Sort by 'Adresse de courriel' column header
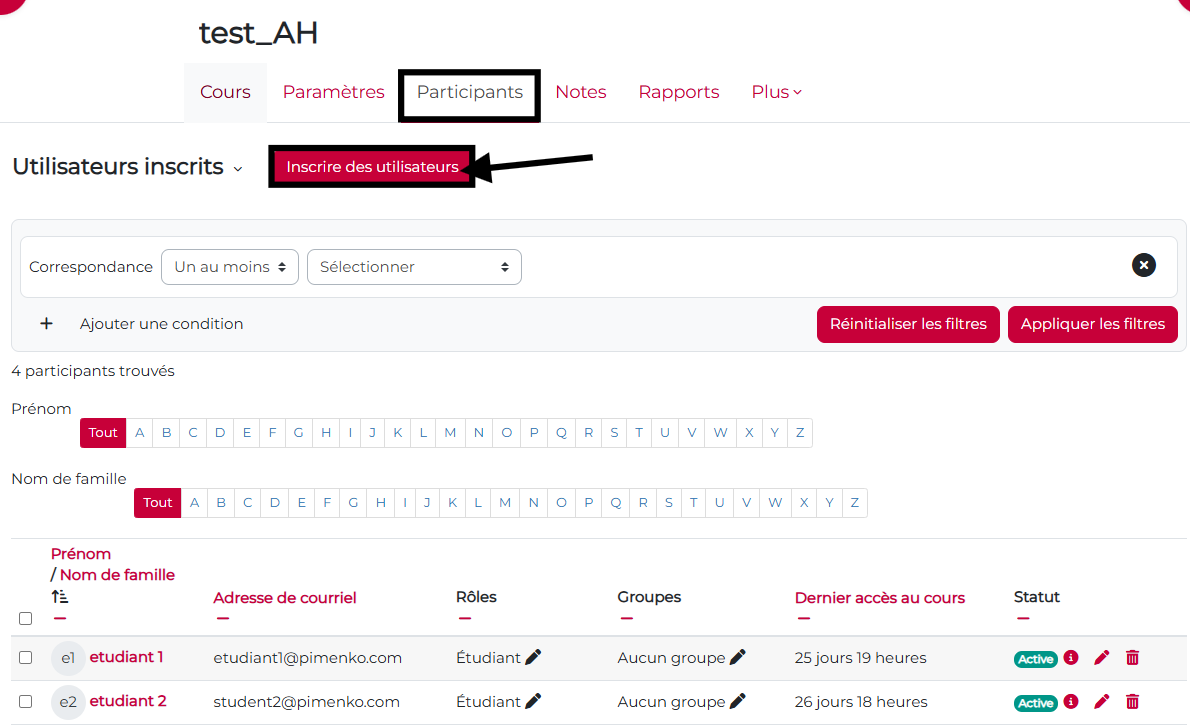Viewport: 1190px width, 725px height. (284, 598)
